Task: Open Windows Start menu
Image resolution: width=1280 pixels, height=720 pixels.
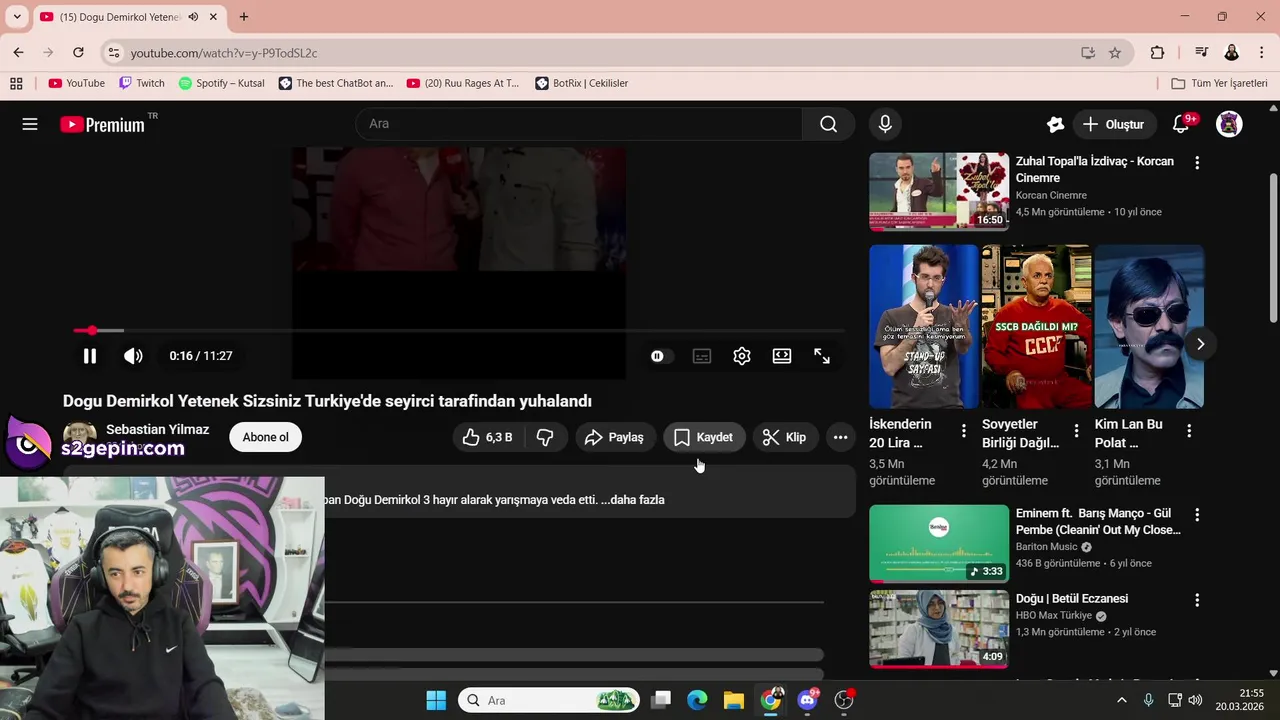Action: tap(436, 700)
